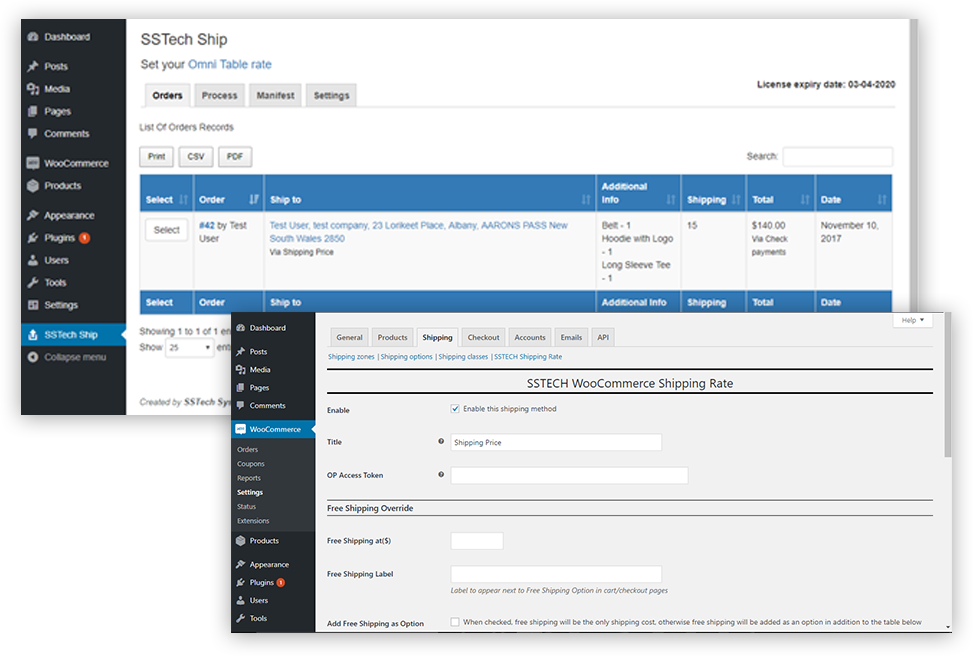Sort table by Shipping column header

pos(713,194)
